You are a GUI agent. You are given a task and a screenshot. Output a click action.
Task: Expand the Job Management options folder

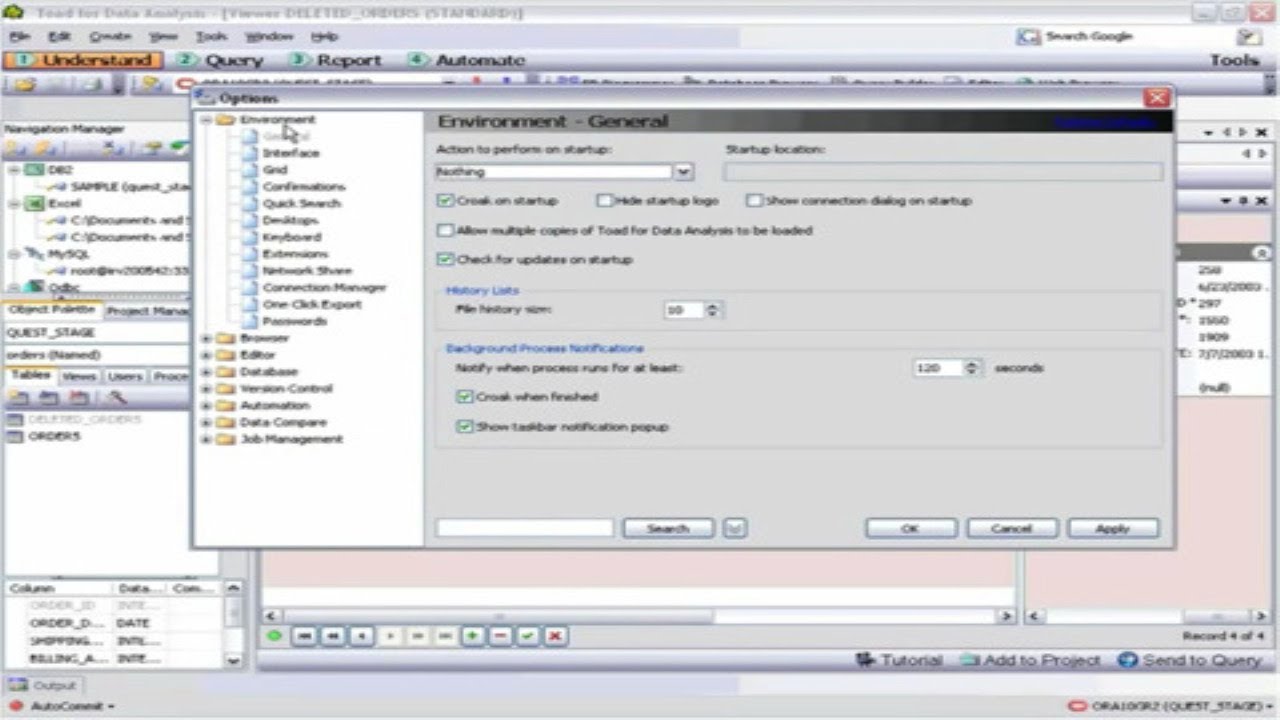click(207, 439)
